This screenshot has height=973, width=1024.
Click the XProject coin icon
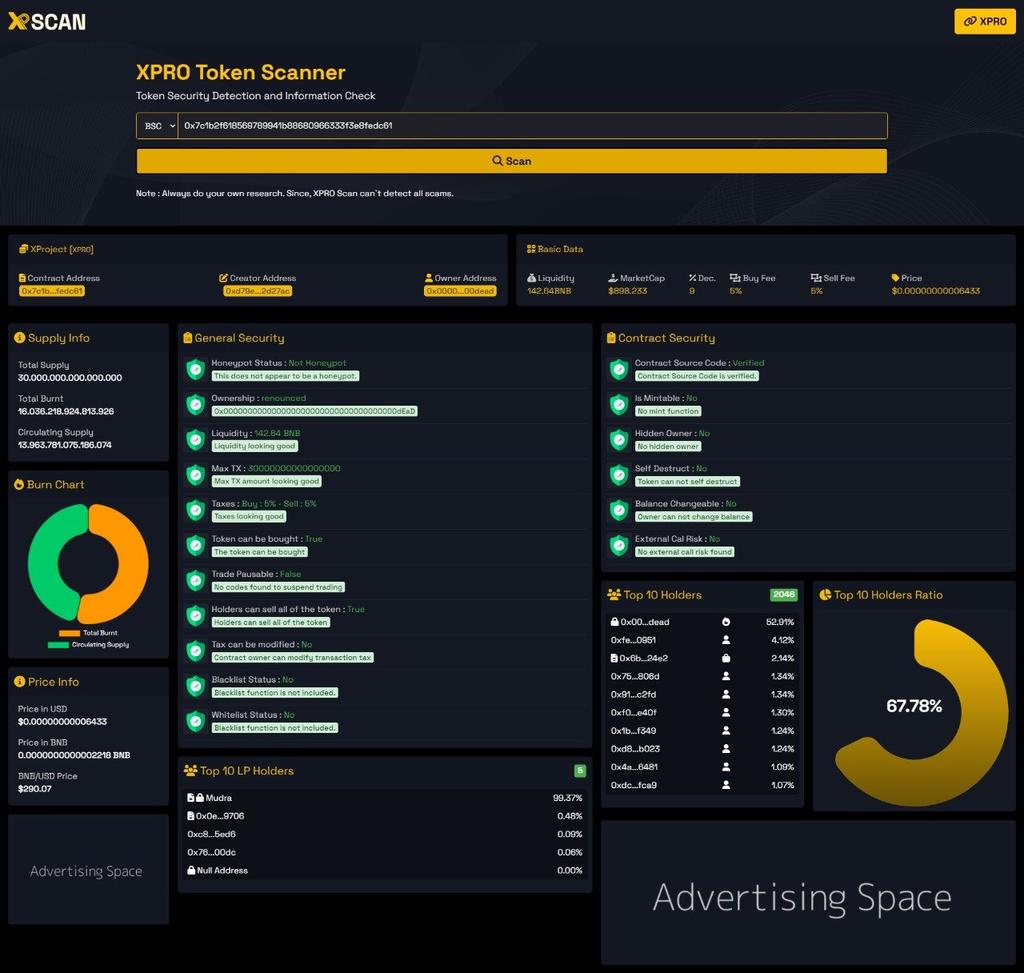[24, 249]
